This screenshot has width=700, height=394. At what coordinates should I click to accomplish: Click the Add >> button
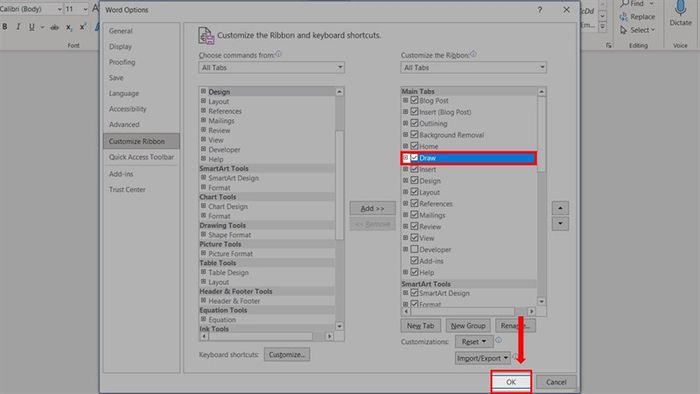[x=372, y=208]
